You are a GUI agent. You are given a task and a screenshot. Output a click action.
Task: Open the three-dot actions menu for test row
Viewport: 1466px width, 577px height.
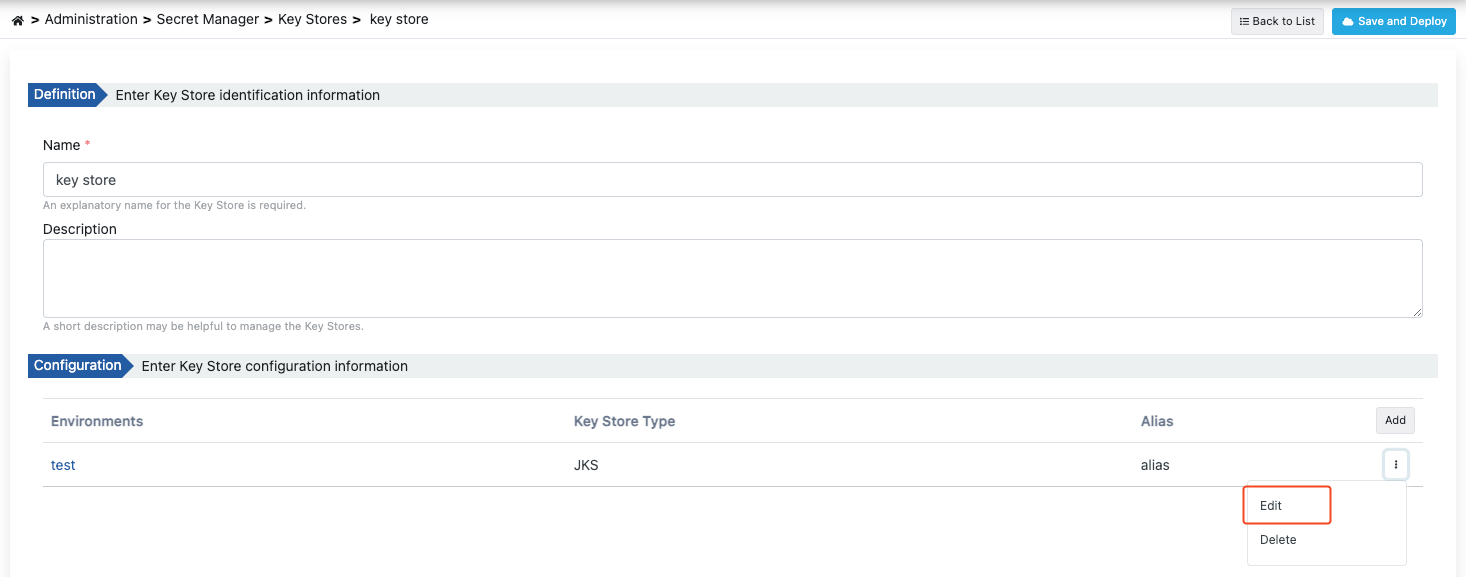[1395, 465]
